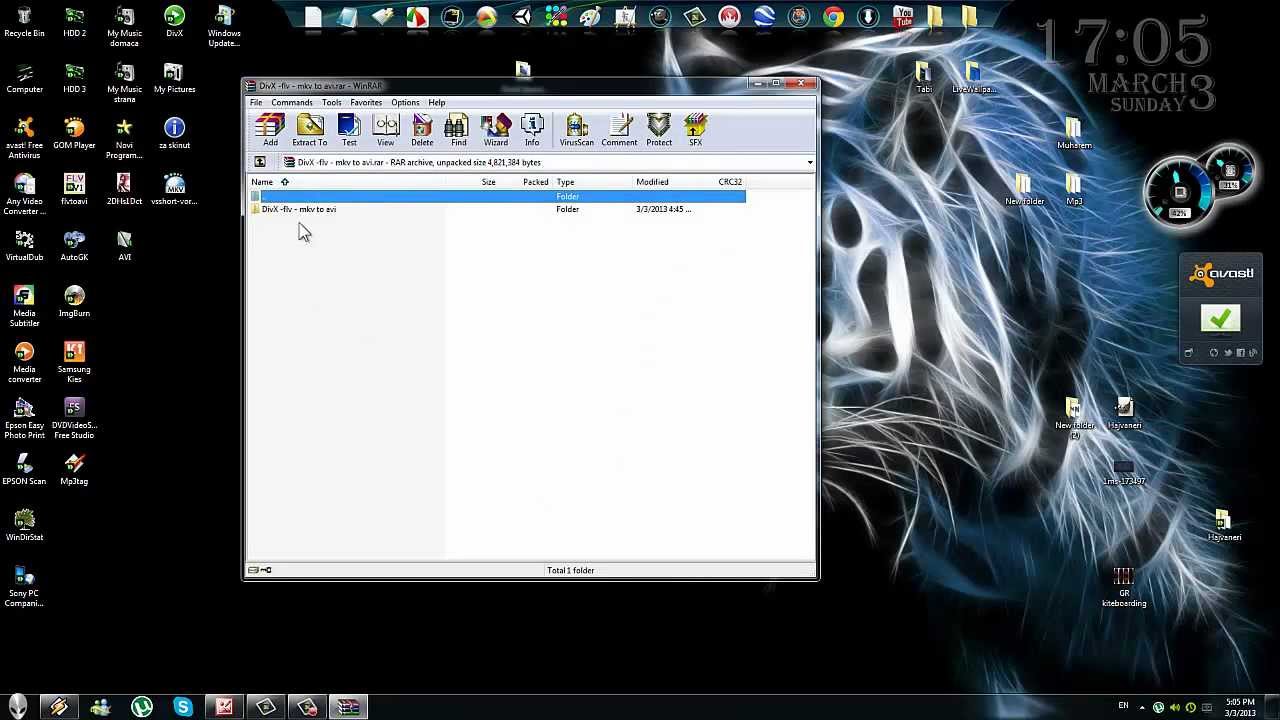
Task: Click the VirtualDub desktop icon
Action: 24,247
